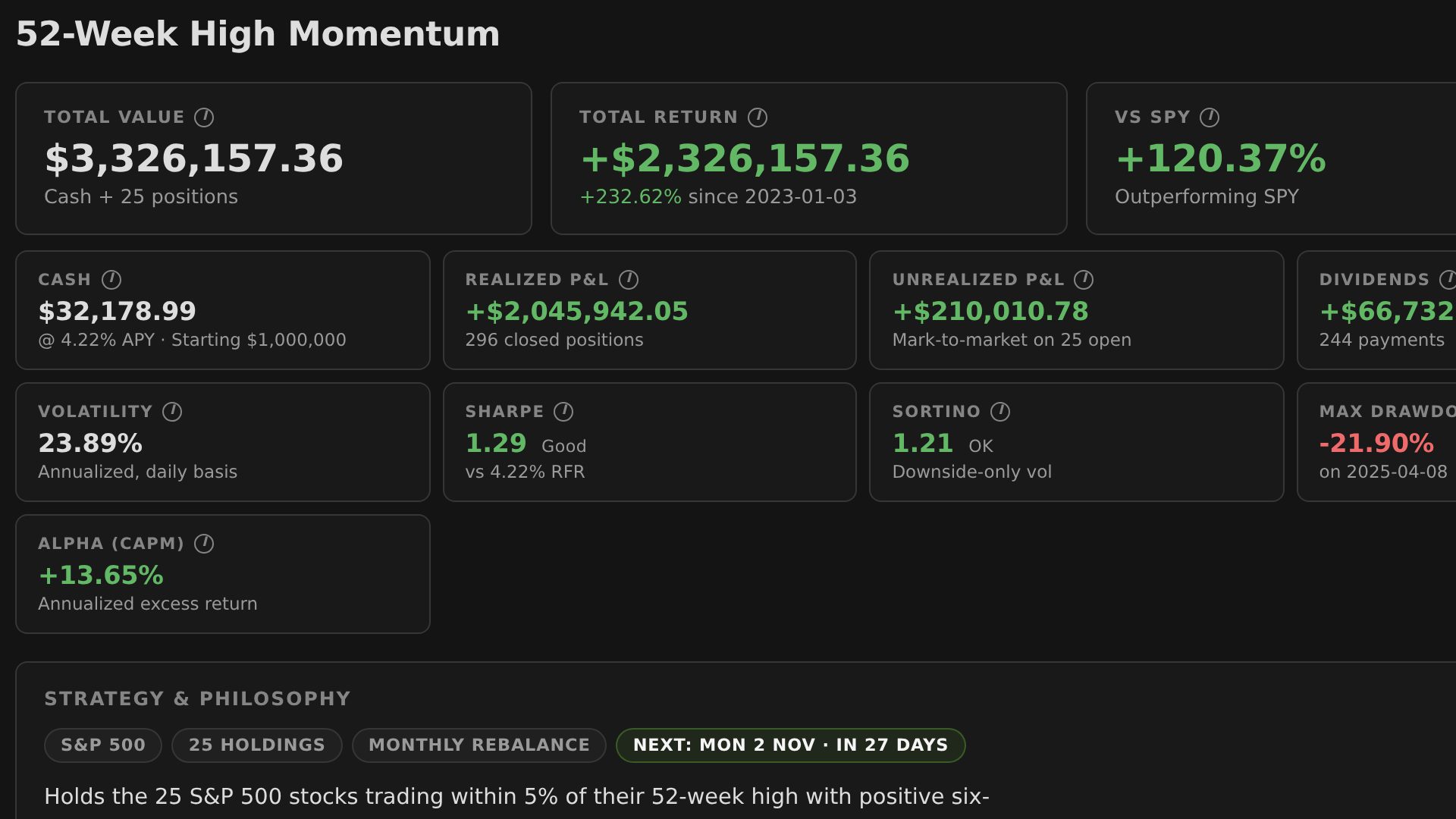Click the Cash + 25 positions subtitle

pos(141,197)
